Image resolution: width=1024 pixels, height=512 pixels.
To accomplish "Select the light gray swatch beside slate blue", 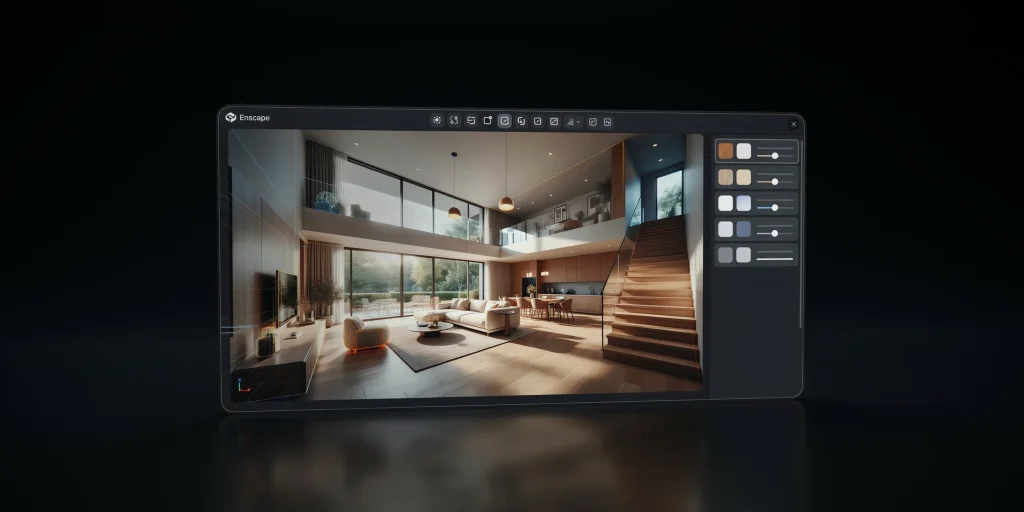I will coord(726,229).
